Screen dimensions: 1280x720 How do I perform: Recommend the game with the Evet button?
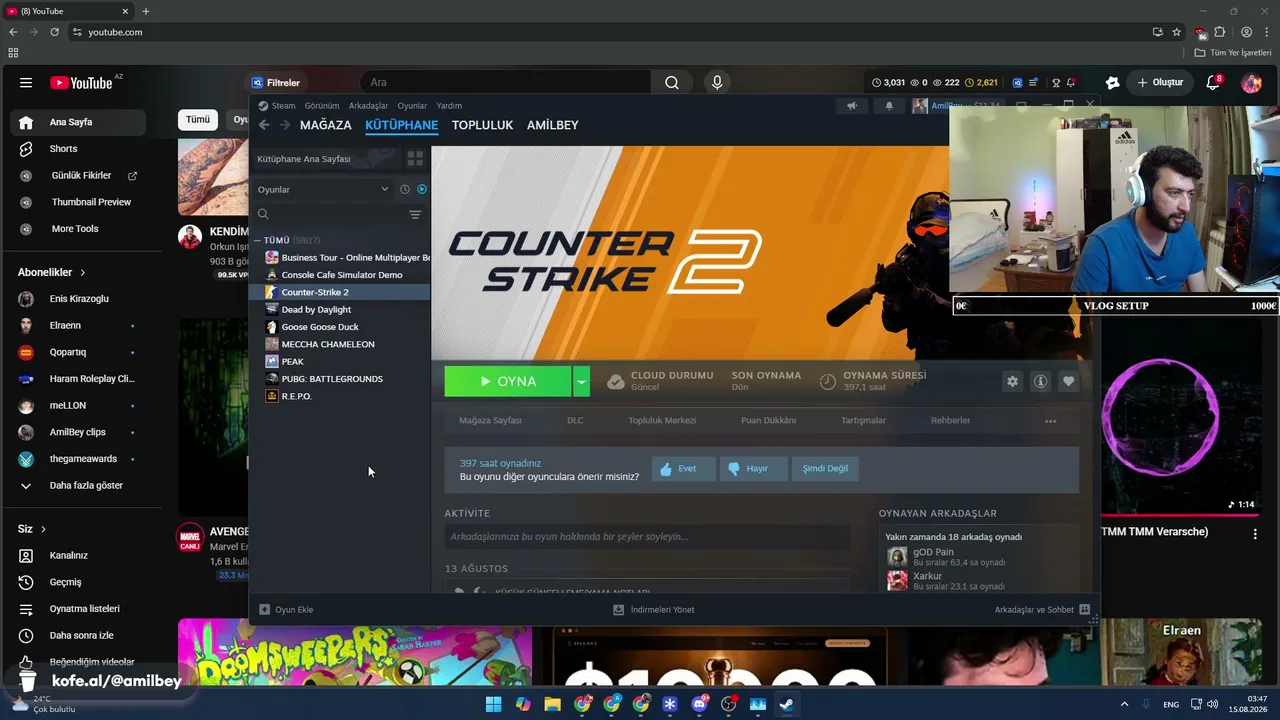coord(683,468)
